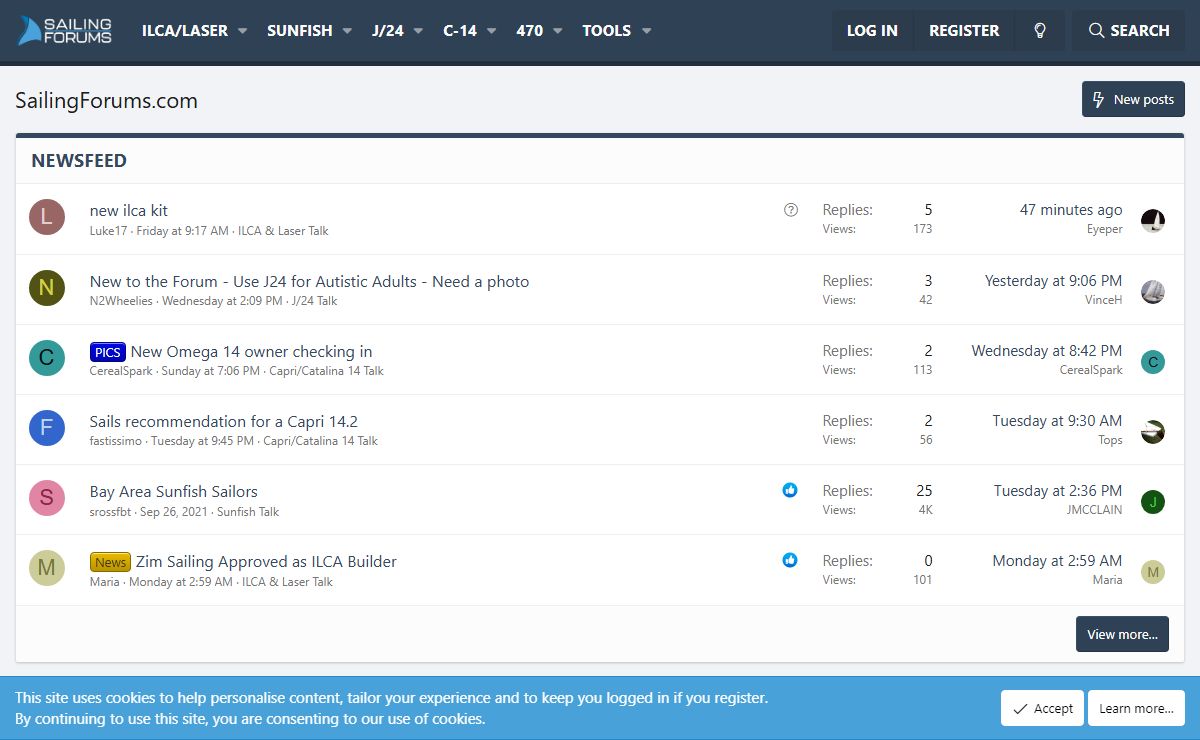Open thread 'Sails recommendation for a Capri 14.2'
The height and width of the screenshot is (740, 1200).
coord(223,421)
